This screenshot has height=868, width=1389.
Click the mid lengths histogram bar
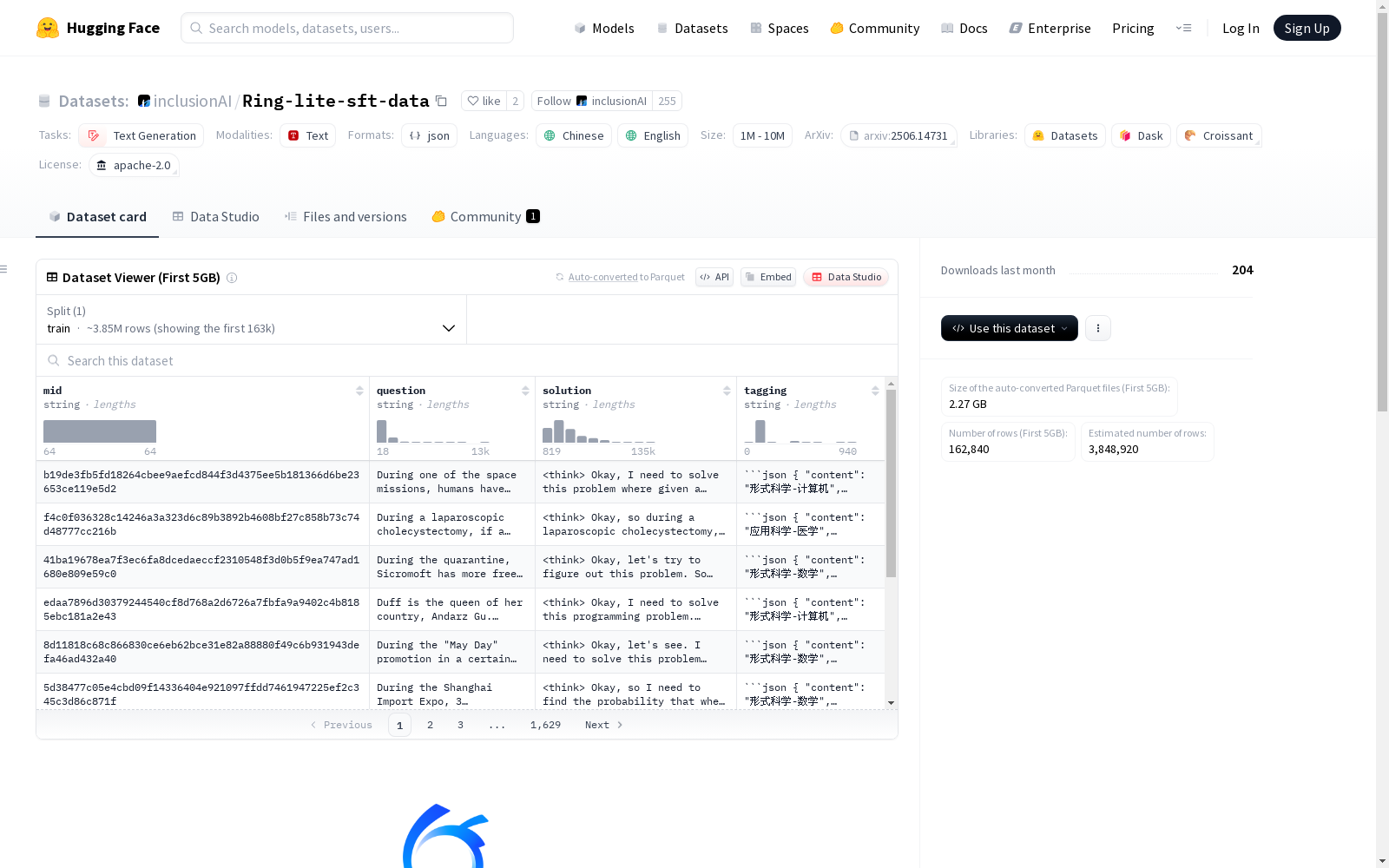coord(100,431)
